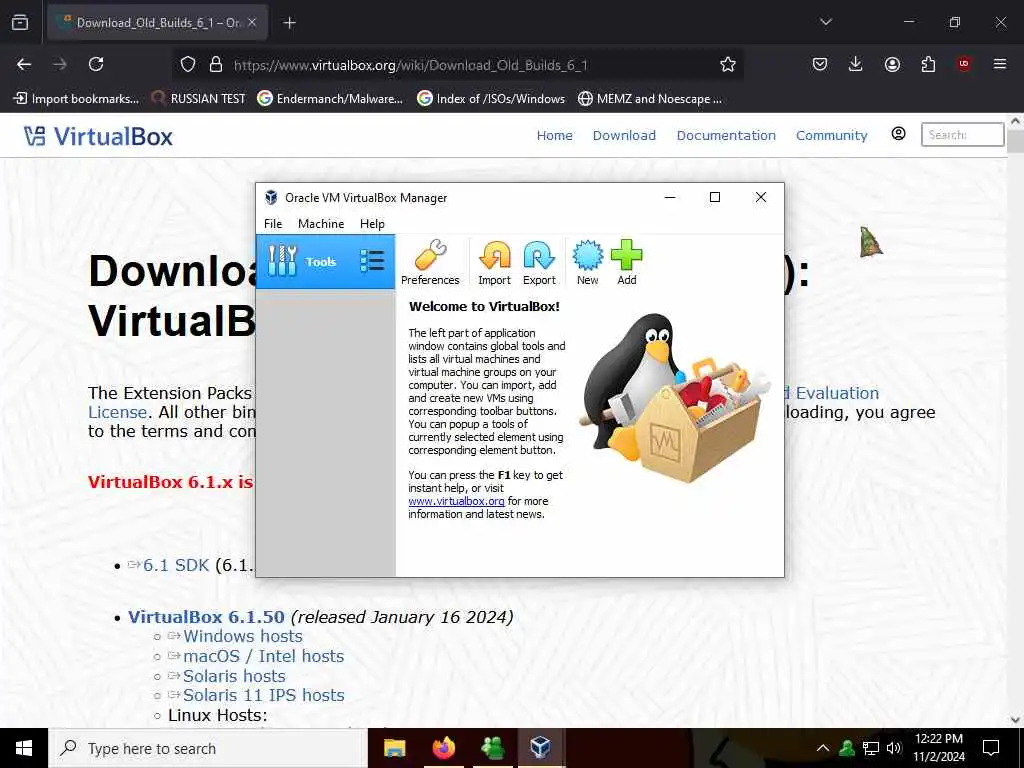Open Firefox tracking protection shield
The image size is (1024, 768).
point(188,64)
